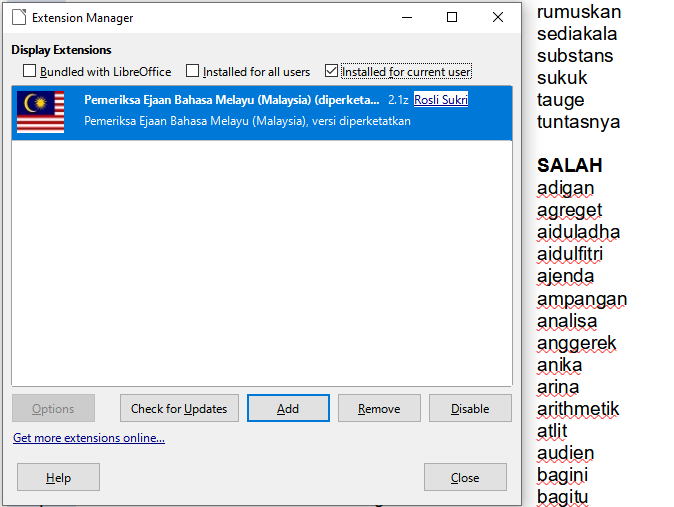Click the word 'substans' in document
This screenshot has height=507, width=674.
click(575, 55)
